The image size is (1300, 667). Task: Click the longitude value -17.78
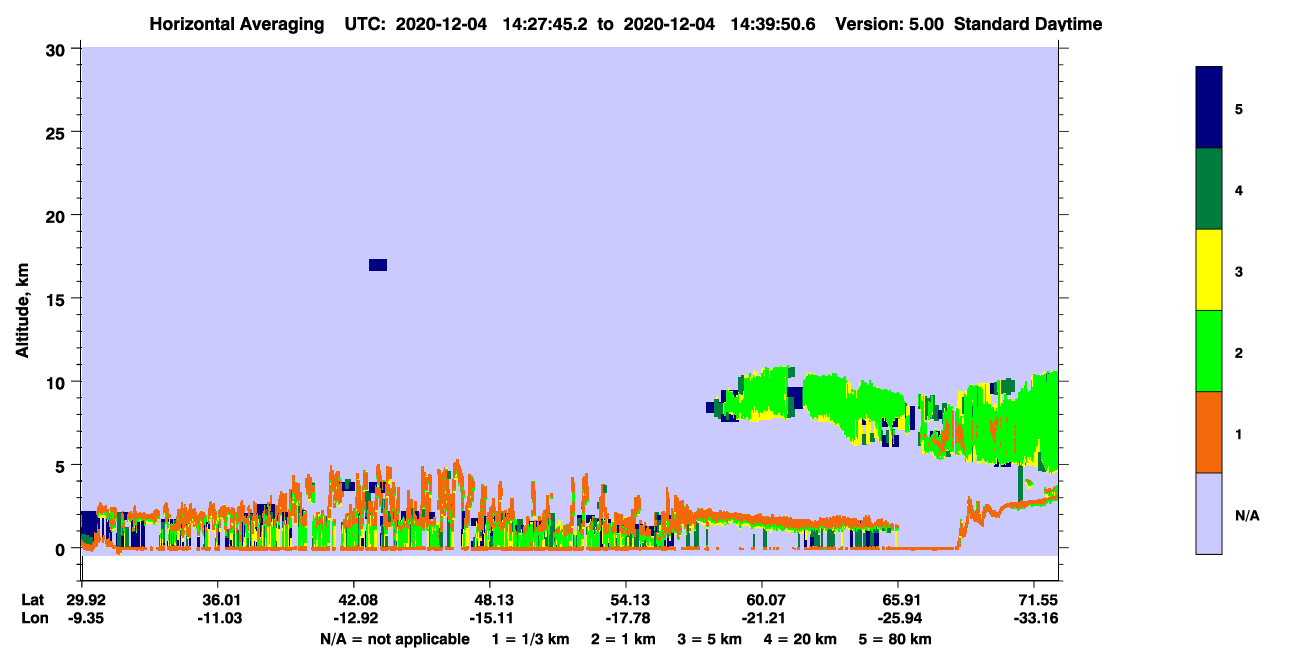coord(626,618)
